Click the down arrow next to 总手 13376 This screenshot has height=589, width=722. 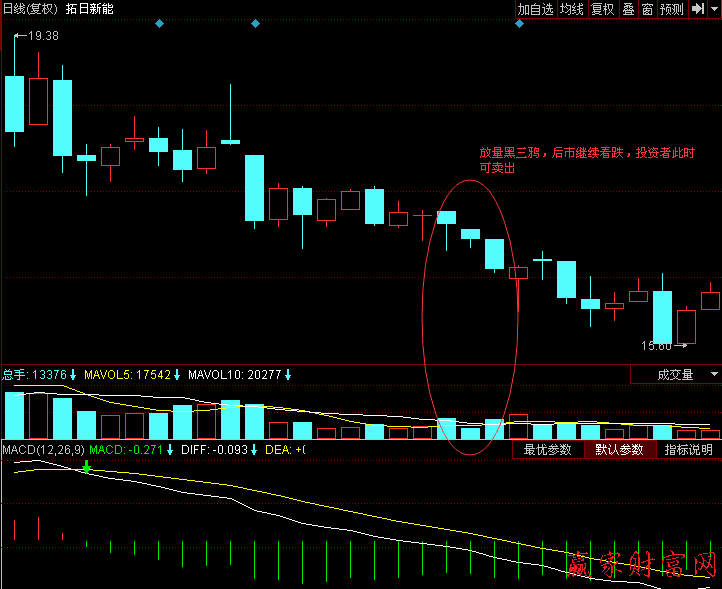[x=73, y=375]
